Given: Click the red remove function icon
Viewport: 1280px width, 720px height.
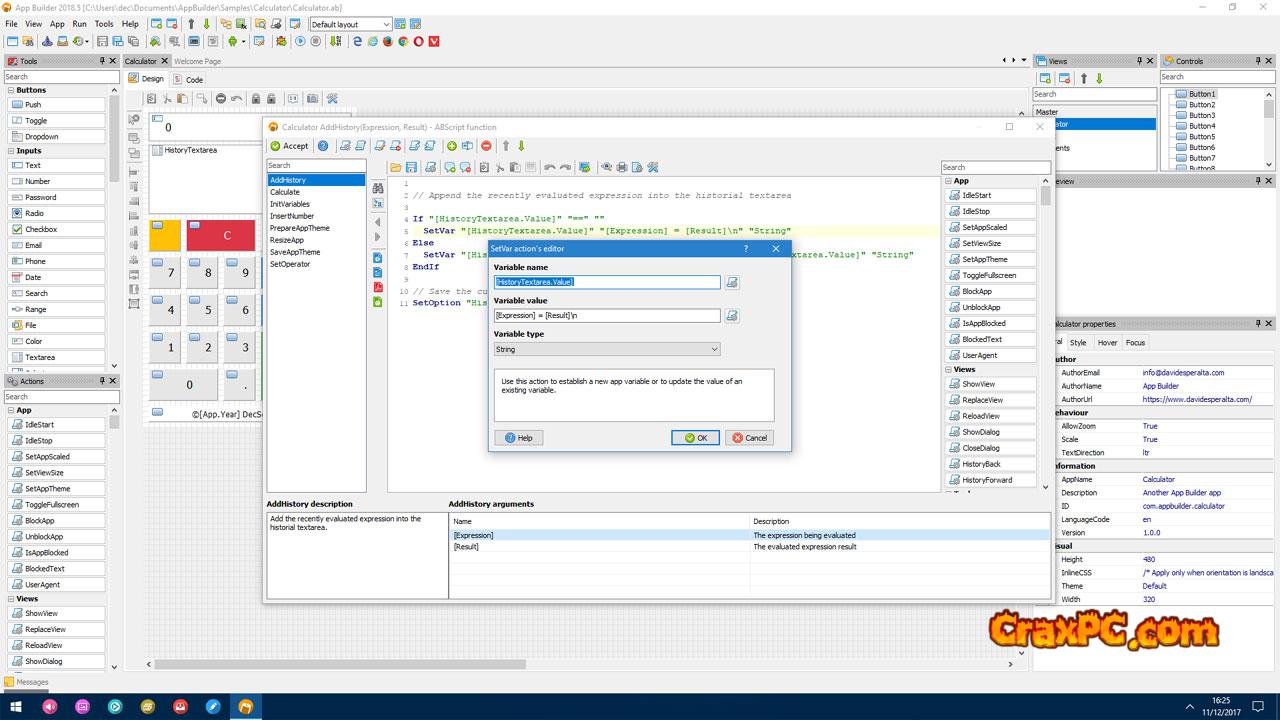Looking at the screenshot, I should 486,146.
